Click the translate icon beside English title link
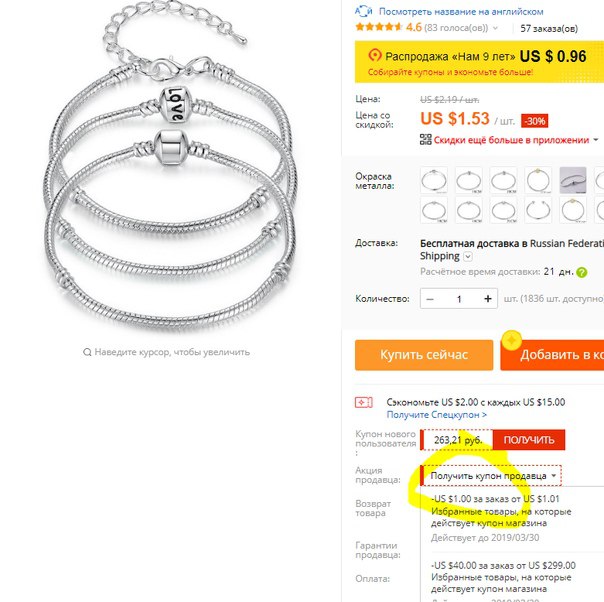Image resolution: width=604 pixels, height=602 pixels. click(x=363, y=12)
